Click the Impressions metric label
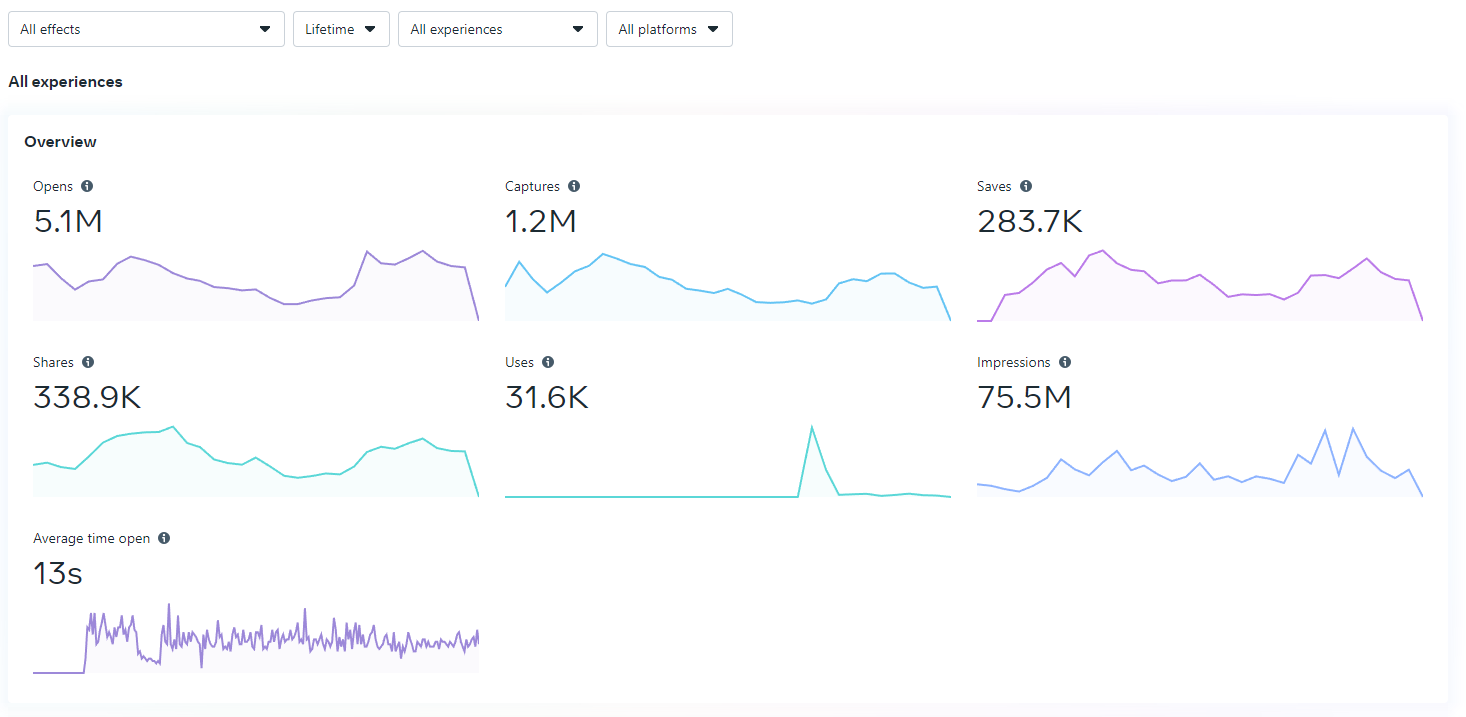 point(1014,362)
